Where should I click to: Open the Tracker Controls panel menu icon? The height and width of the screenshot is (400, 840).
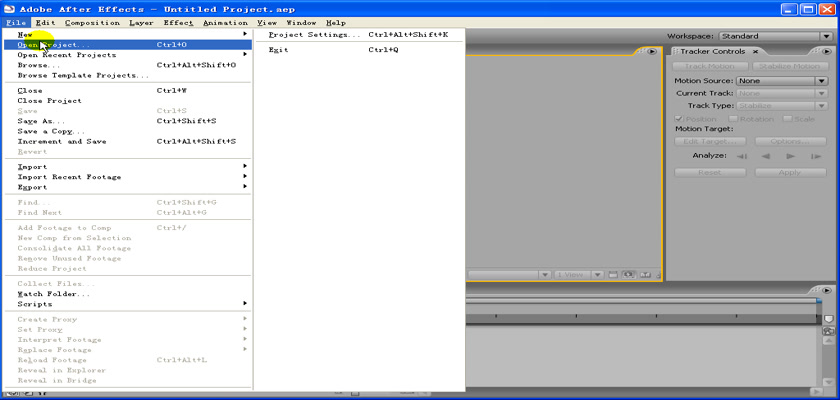(829, 51)
